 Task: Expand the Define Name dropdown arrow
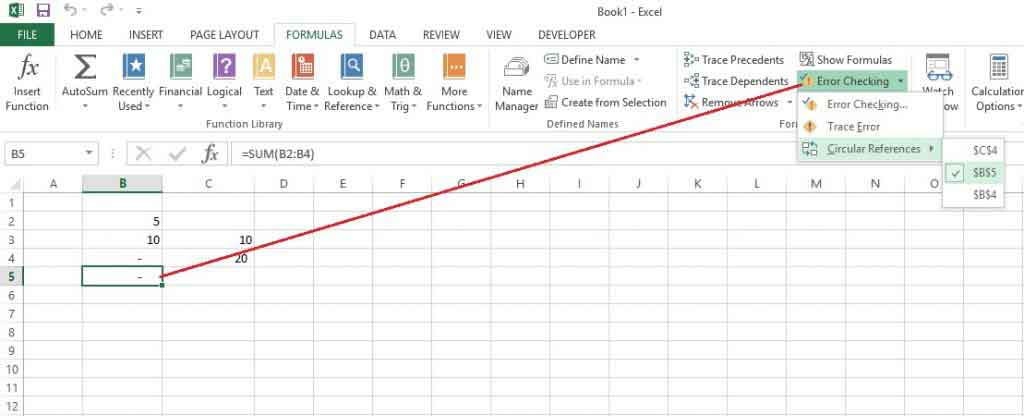pos(636,60)
